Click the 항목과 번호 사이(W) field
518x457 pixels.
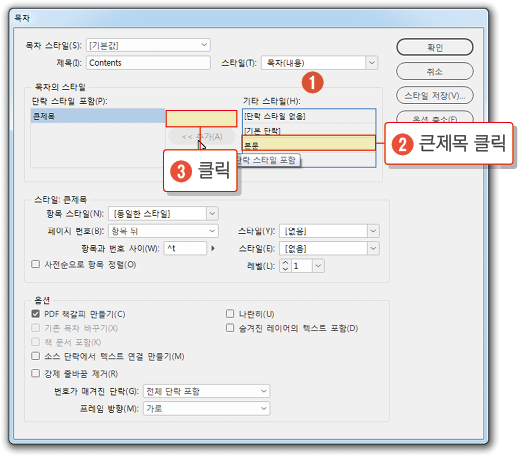coord(185,248)
